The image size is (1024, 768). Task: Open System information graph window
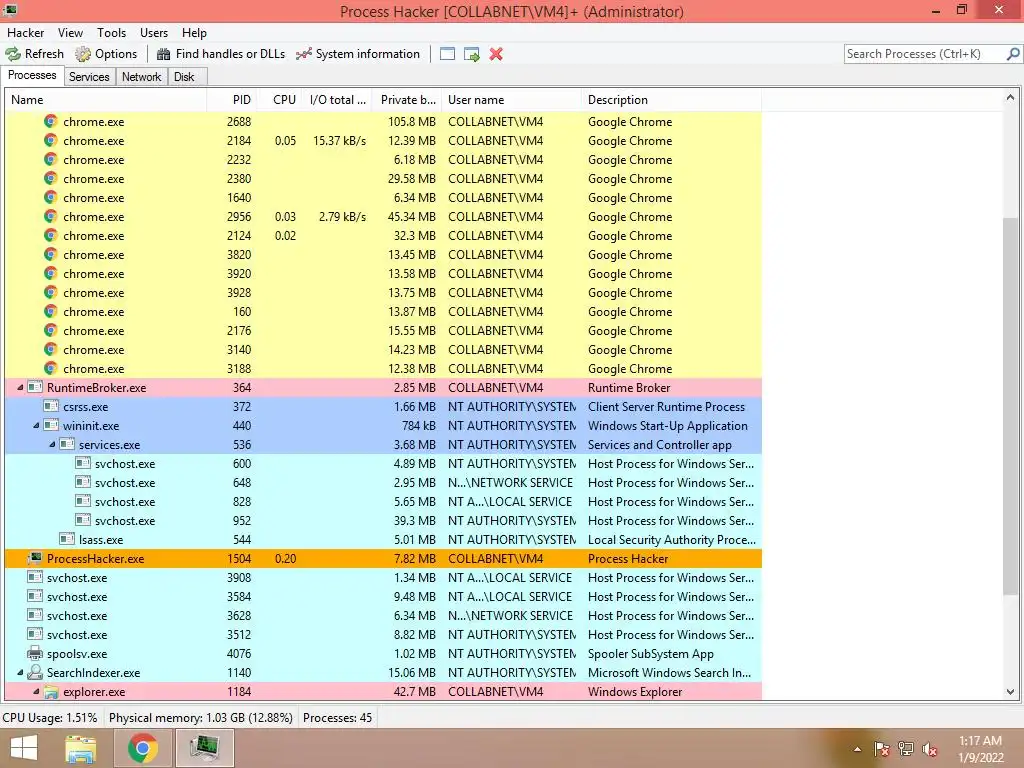[x=357, y=54]
